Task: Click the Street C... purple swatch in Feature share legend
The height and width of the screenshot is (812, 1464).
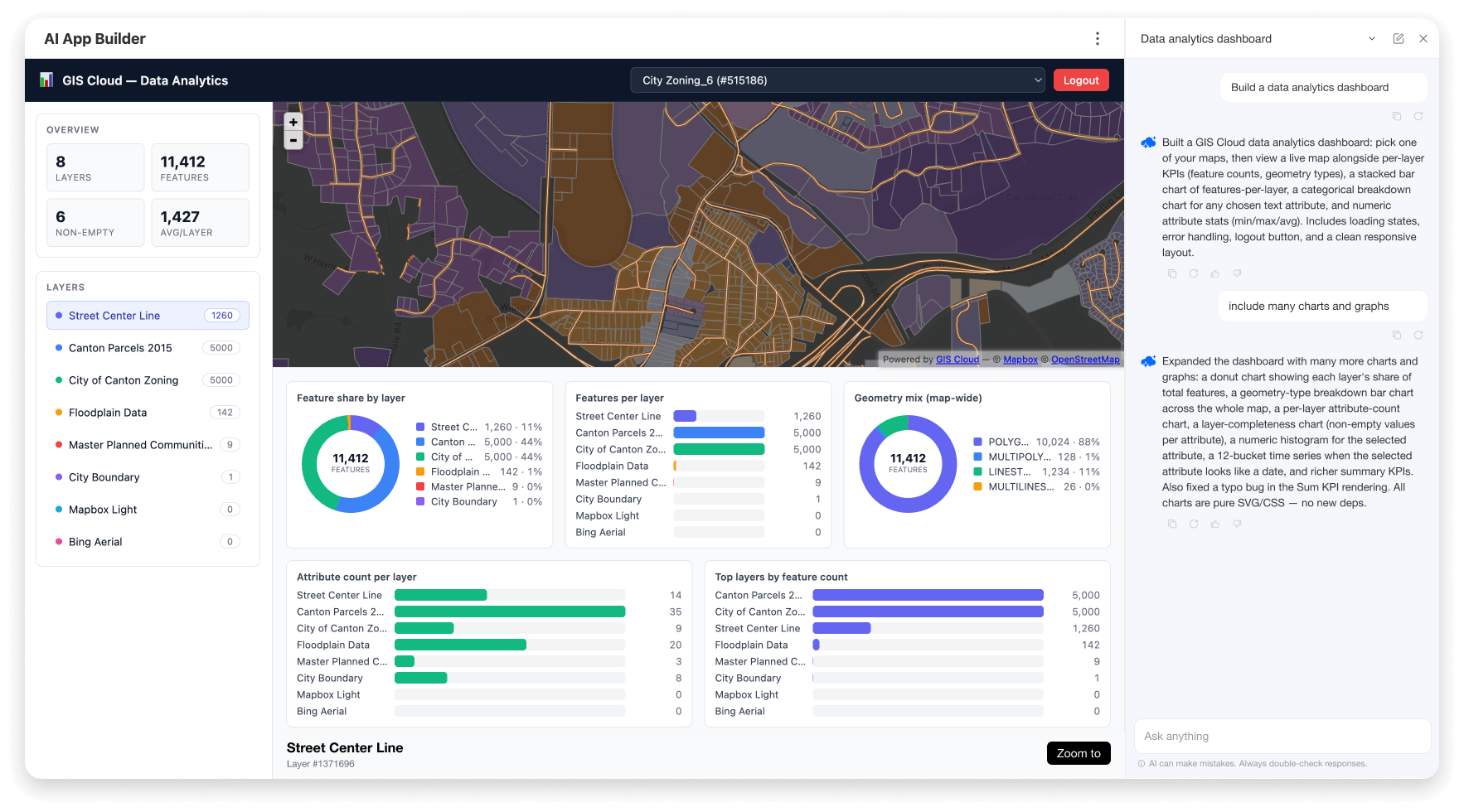Action: click(420, 428)
